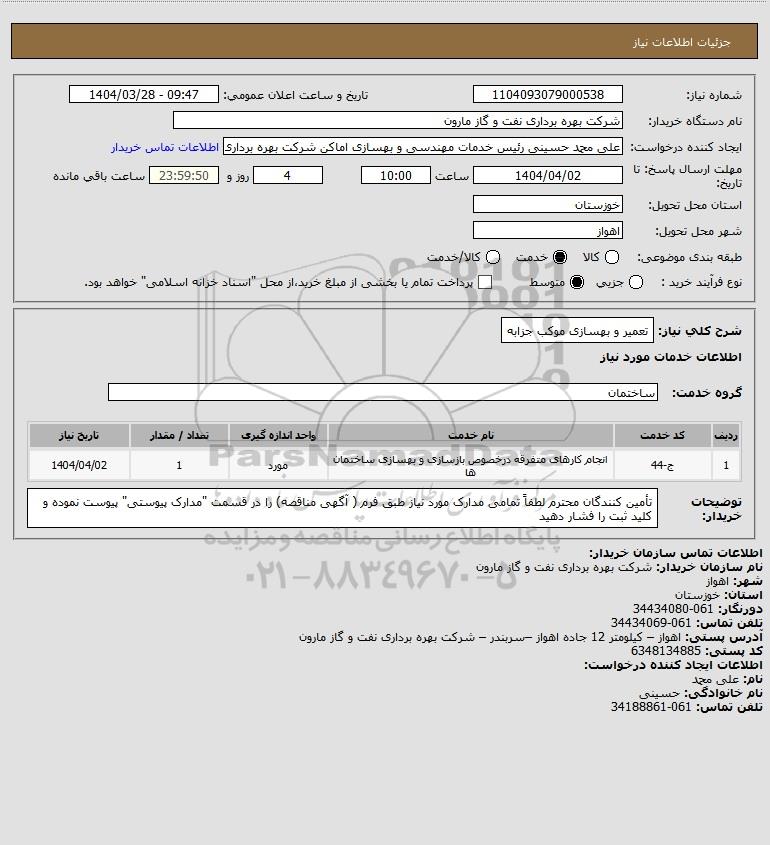Click the contact phone 34434069-061
This screenshot has height=845, width=770.
coord(650,623)
